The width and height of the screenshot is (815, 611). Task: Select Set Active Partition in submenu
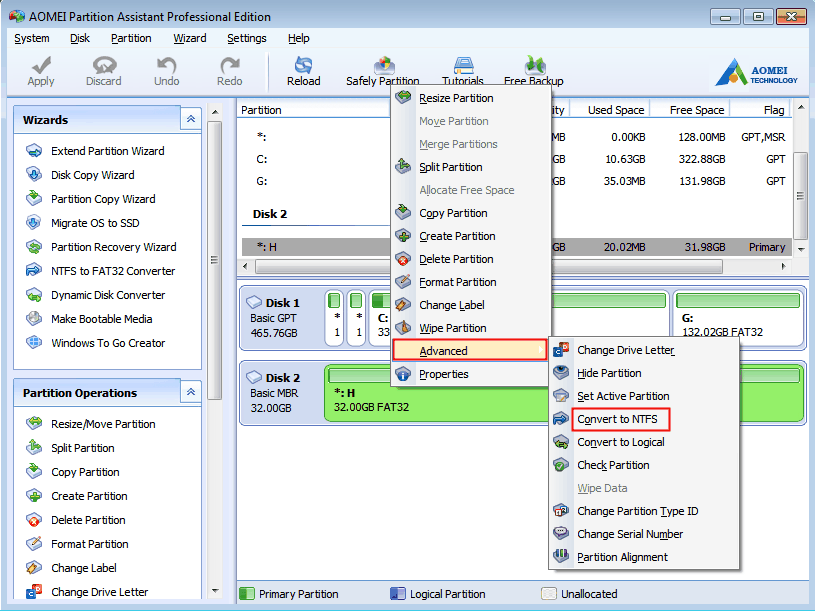coord(644,396)
